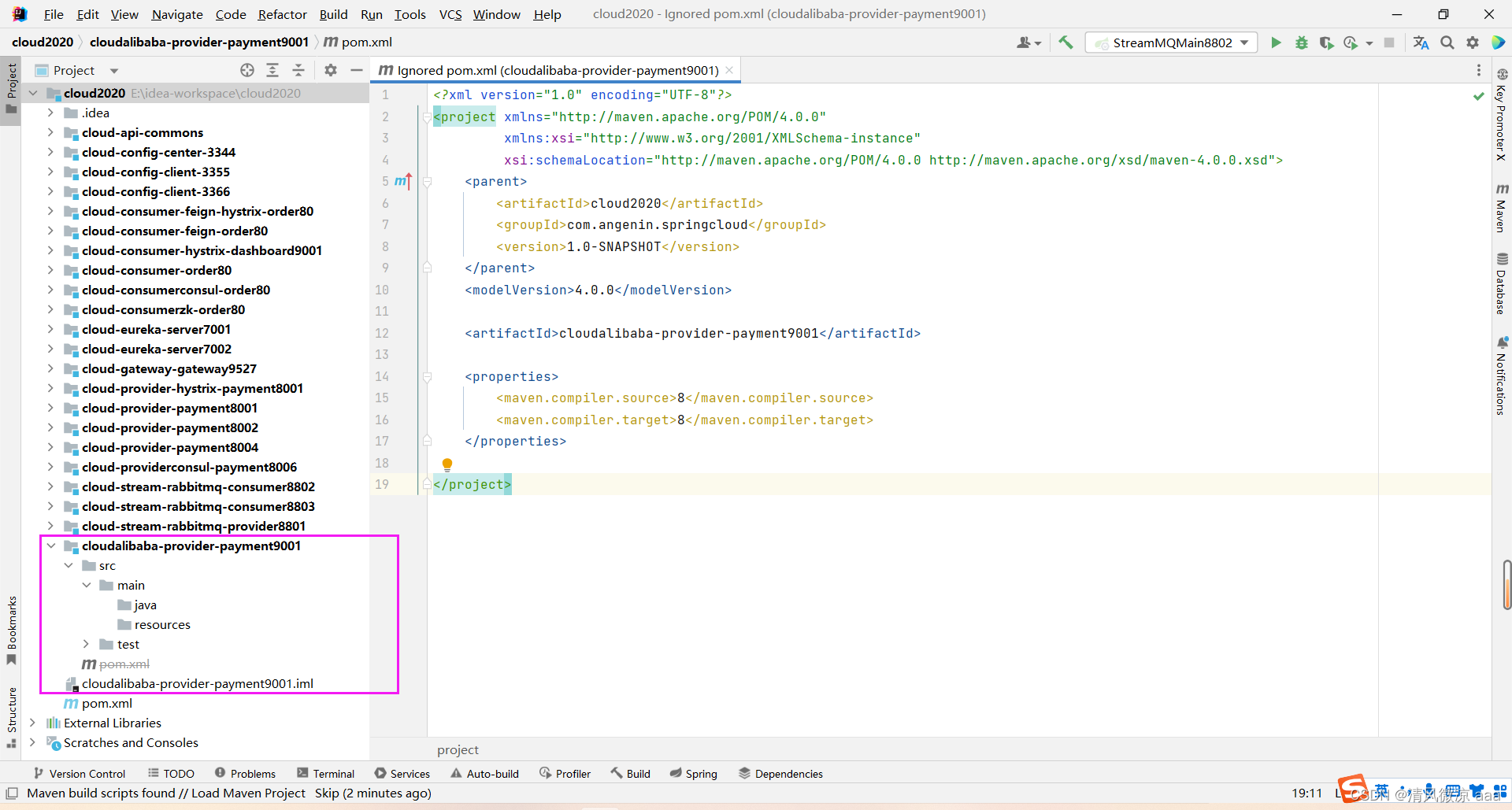Image resolution: width=1512 pixels, height=810 pixels.
Task: Open editor tab options three-dot icon
Action: [x=1478, y=70]
